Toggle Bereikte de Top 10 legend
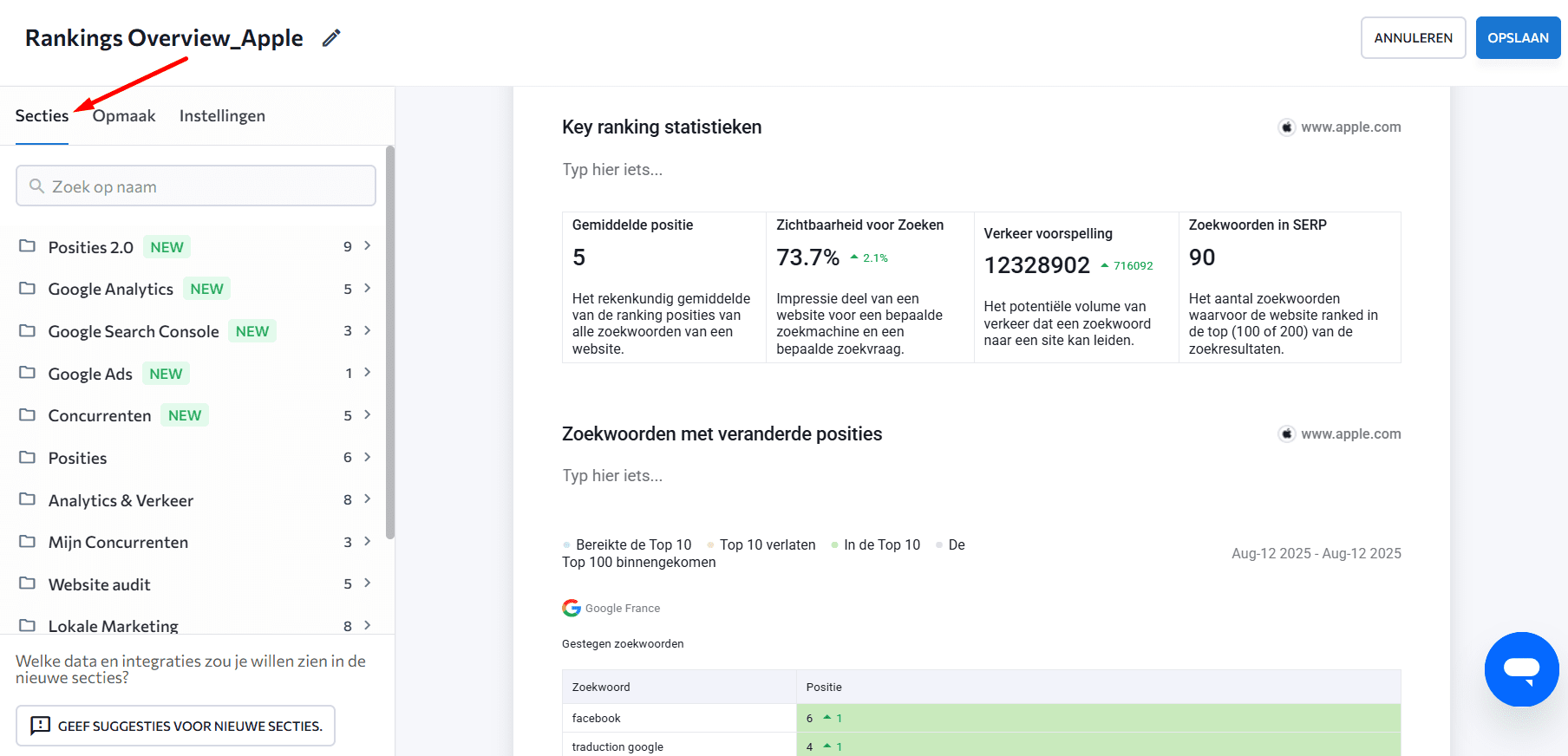The width and height of the screenshot is (1568, 756). 627,544
